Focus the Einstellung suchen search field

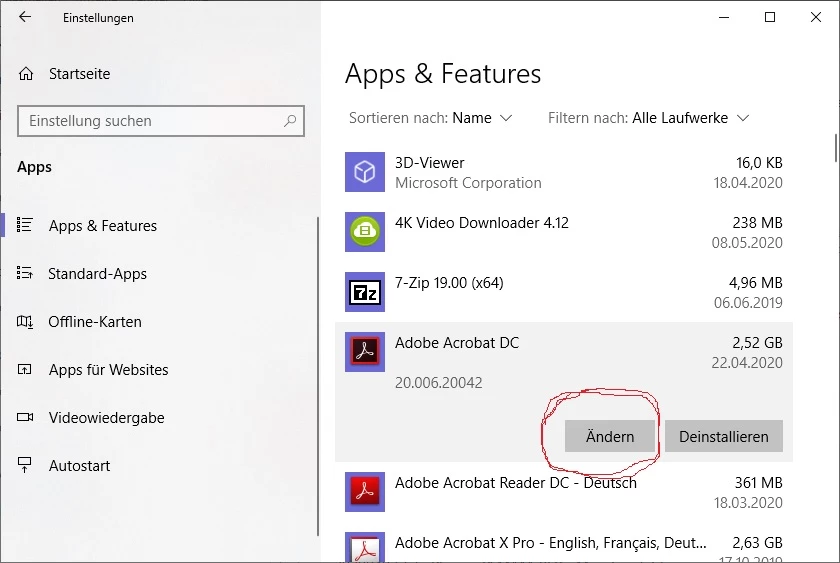click(x=161, y=121)
